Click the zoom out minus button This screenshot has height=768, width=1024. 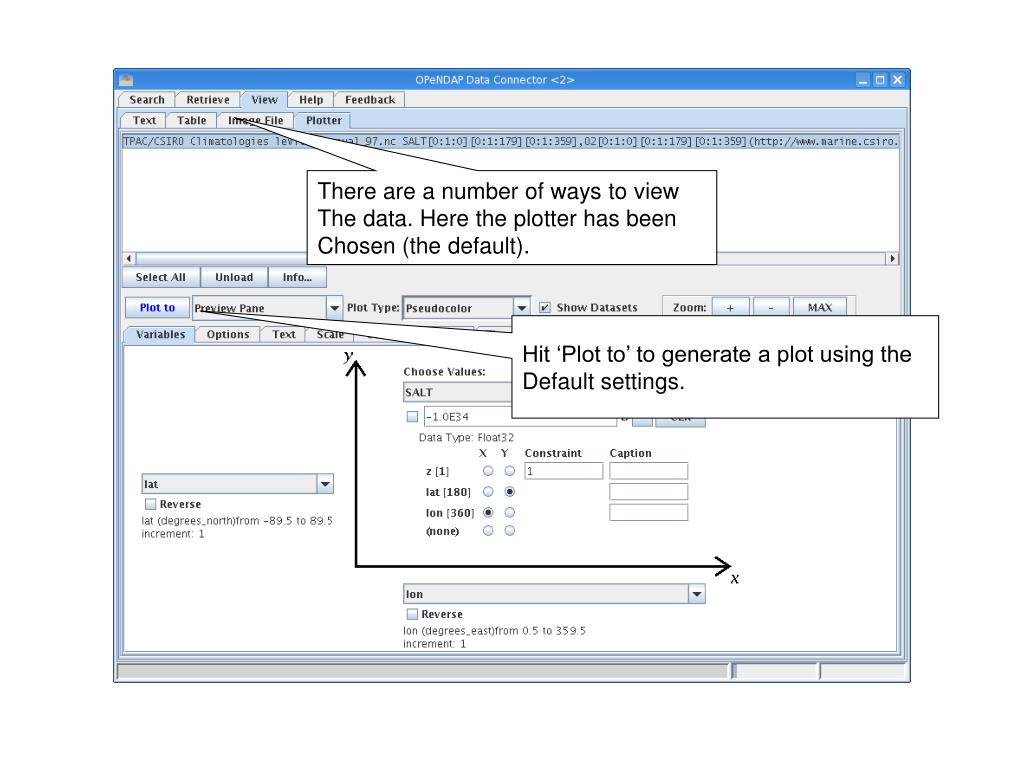coord(771,308)
